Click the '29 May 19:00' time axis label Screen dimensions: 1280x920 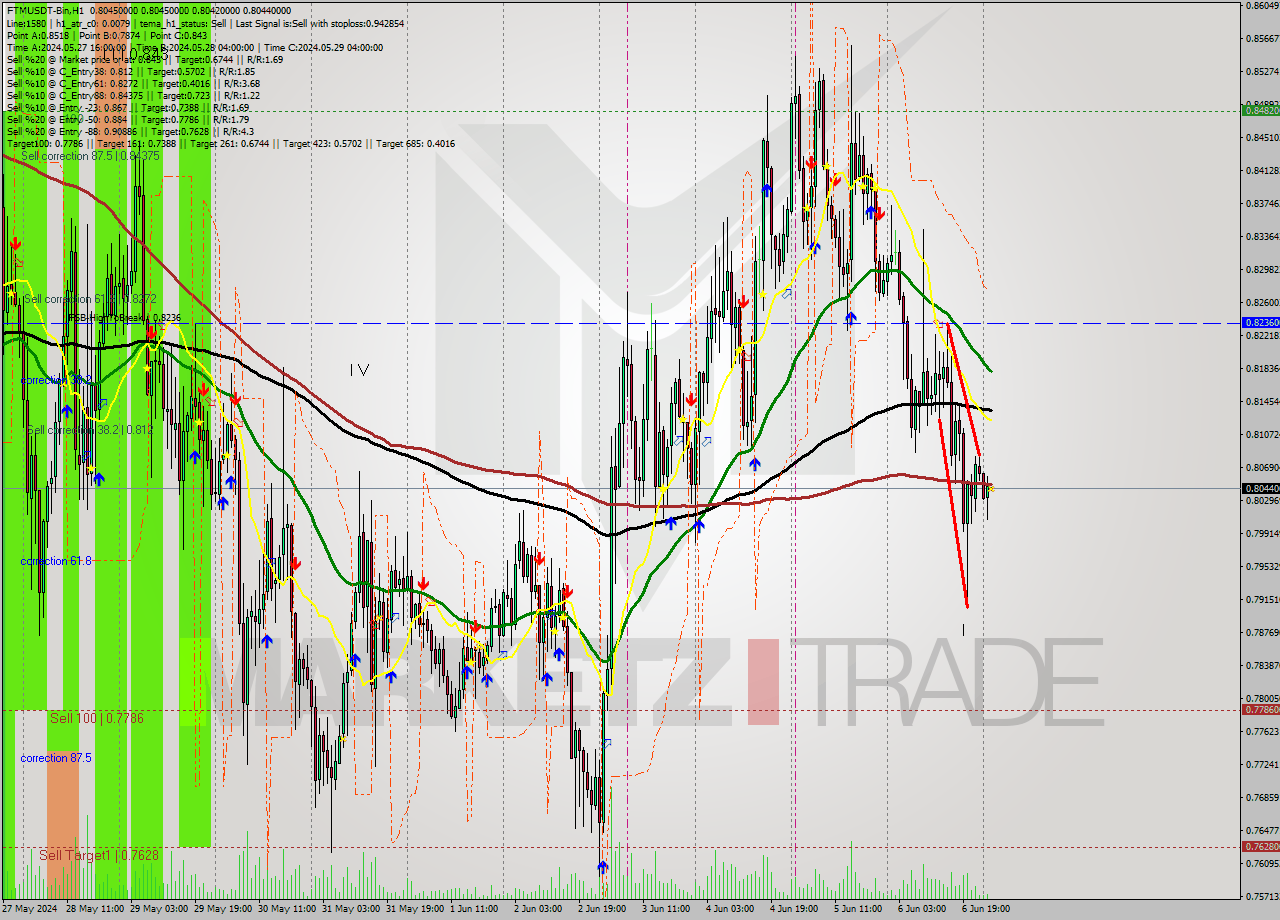tap(222, 909)
